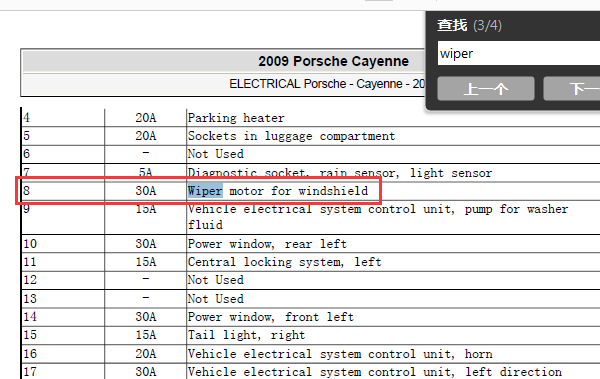The image size is (600, 379).
Task: Click the 查找 (3/4) search label
Action: point(469,26)
